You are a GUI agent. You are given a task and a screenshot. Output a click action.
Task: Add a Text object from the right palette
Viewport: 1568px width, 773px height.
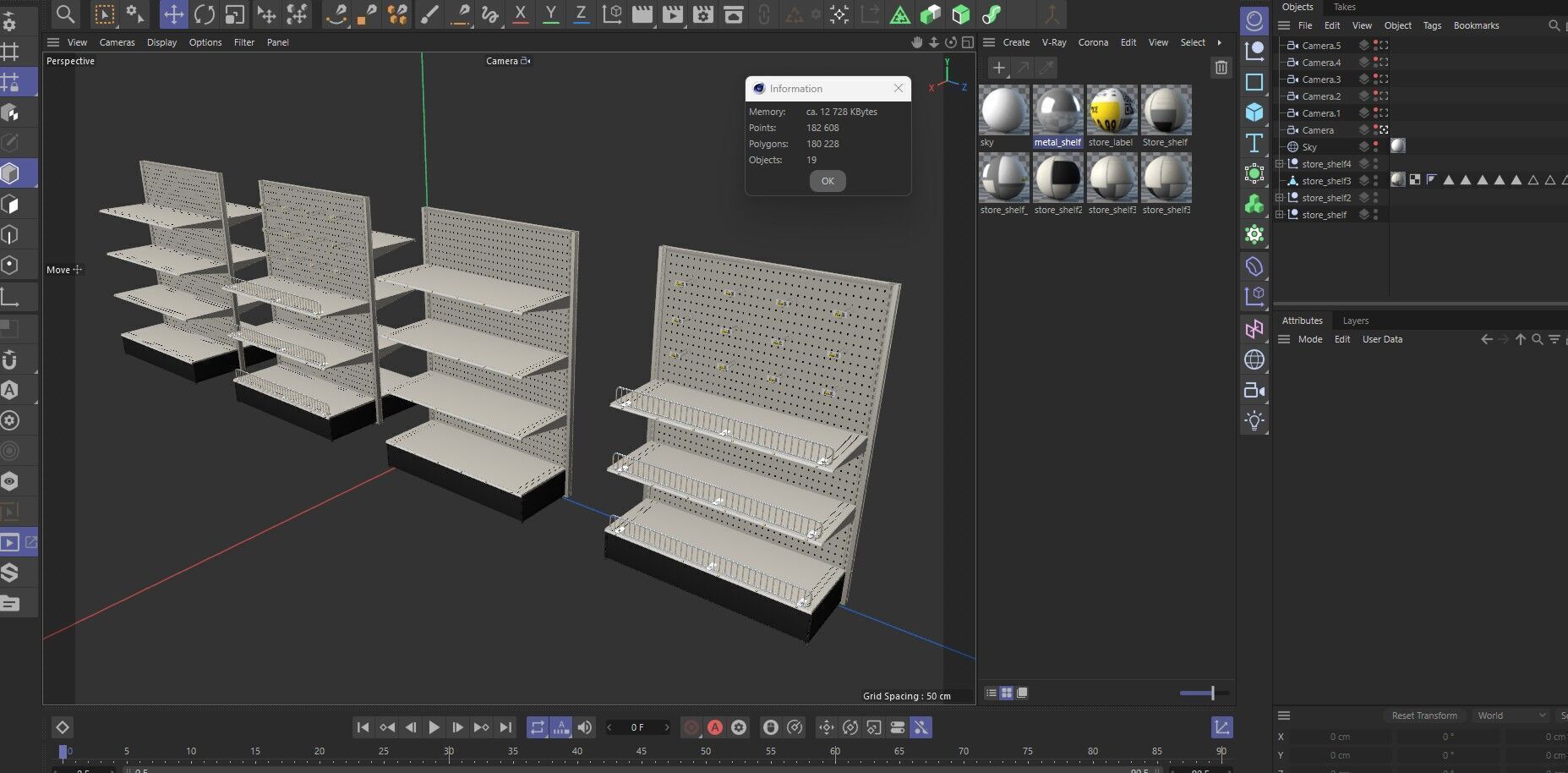[x=1254, y=143]
